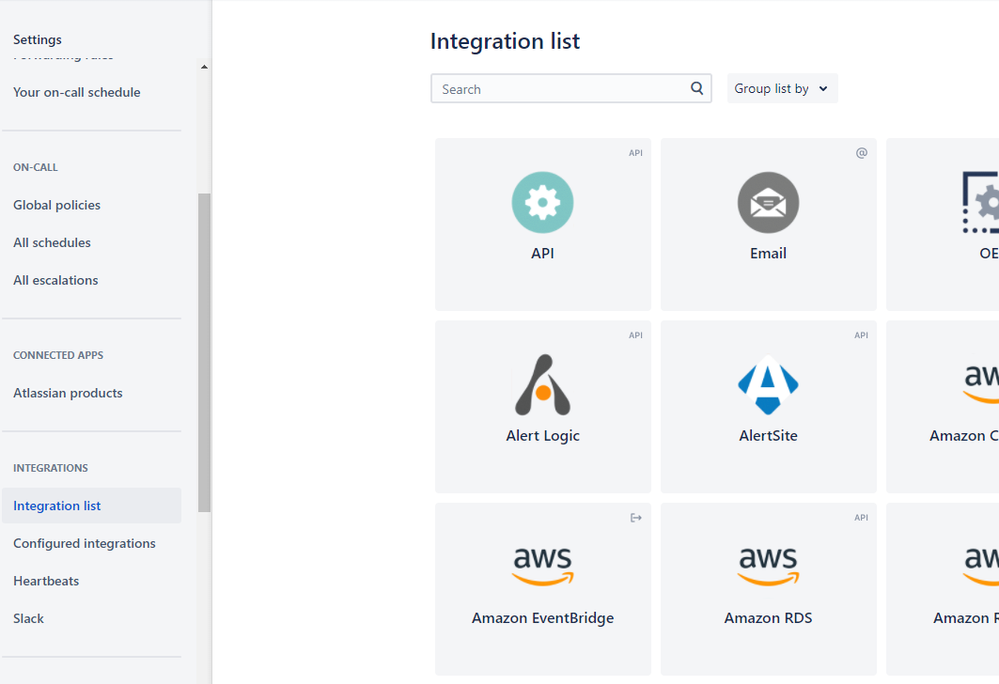Click the Amazon EventBridge AWS logo
The height and width of the screenshot is (684, 999).
pyautogui.click(x=543, y=566)
